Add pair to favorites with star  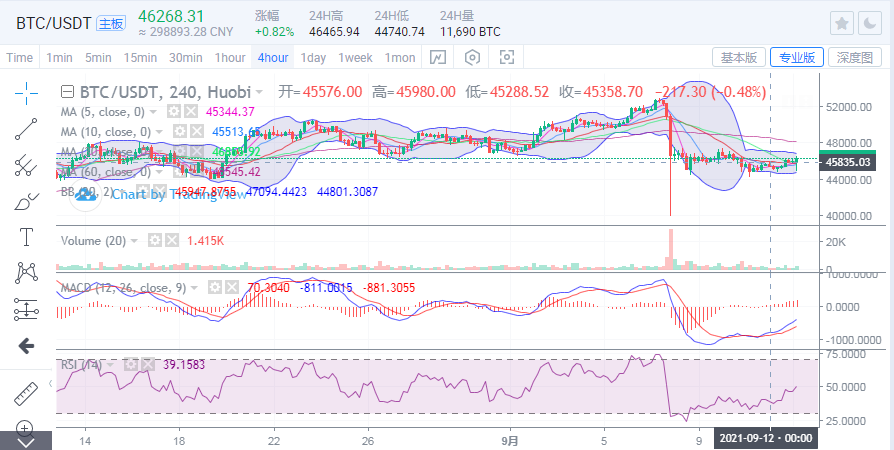[842, 22]
